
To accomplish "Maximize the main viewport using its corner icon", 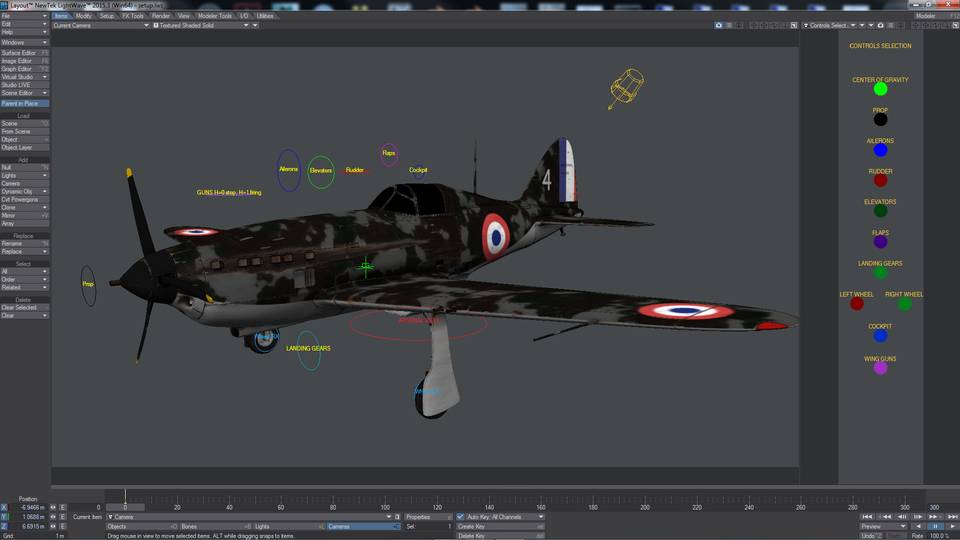I will (x=794, y=25).
